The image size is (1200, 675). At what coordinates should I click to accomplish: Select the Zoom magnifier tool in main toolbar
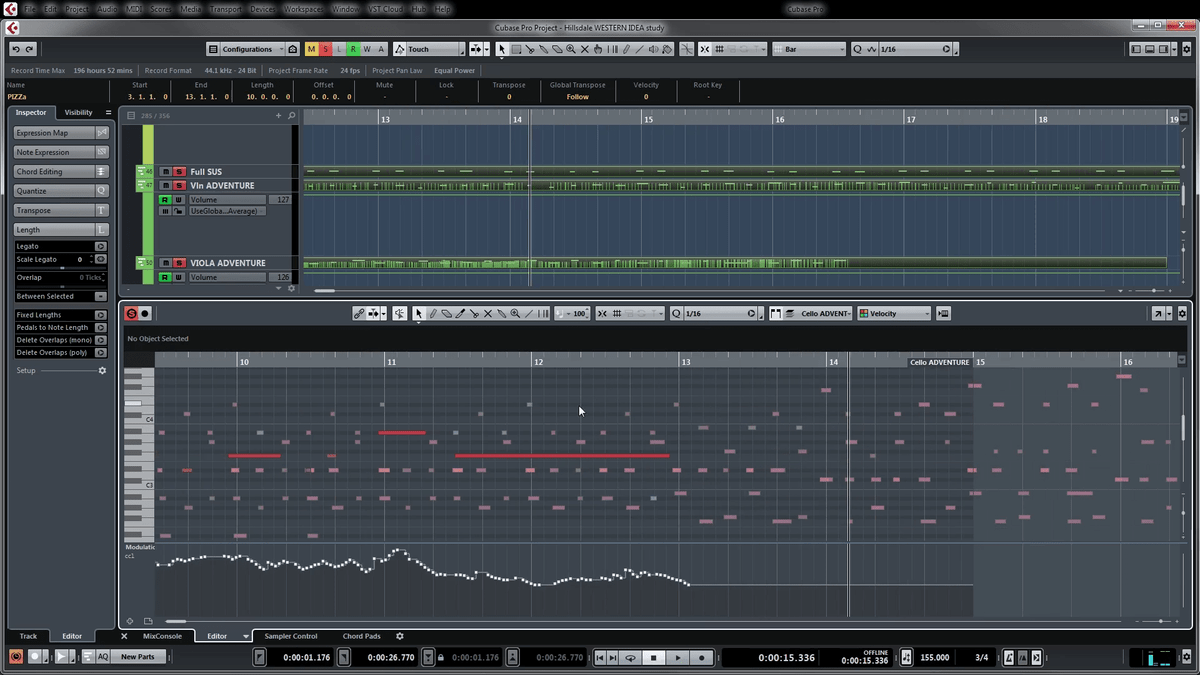(571, 49)
